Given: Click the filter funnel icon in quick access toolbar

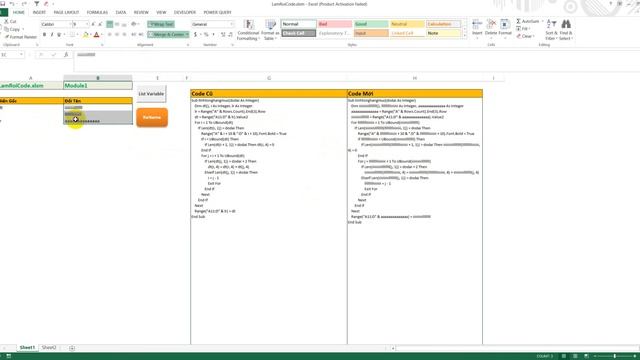Looking at the screenshot, I should click(36, 4).
